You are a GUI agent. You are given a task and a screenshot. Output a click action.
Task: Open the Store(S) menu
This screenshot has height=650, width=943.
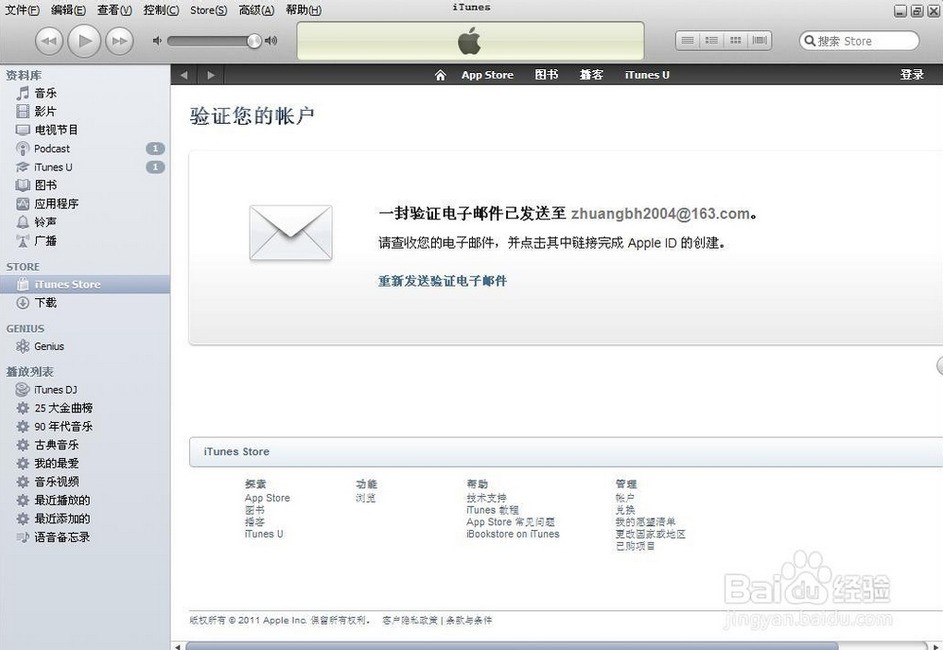(x=209, y=10)
